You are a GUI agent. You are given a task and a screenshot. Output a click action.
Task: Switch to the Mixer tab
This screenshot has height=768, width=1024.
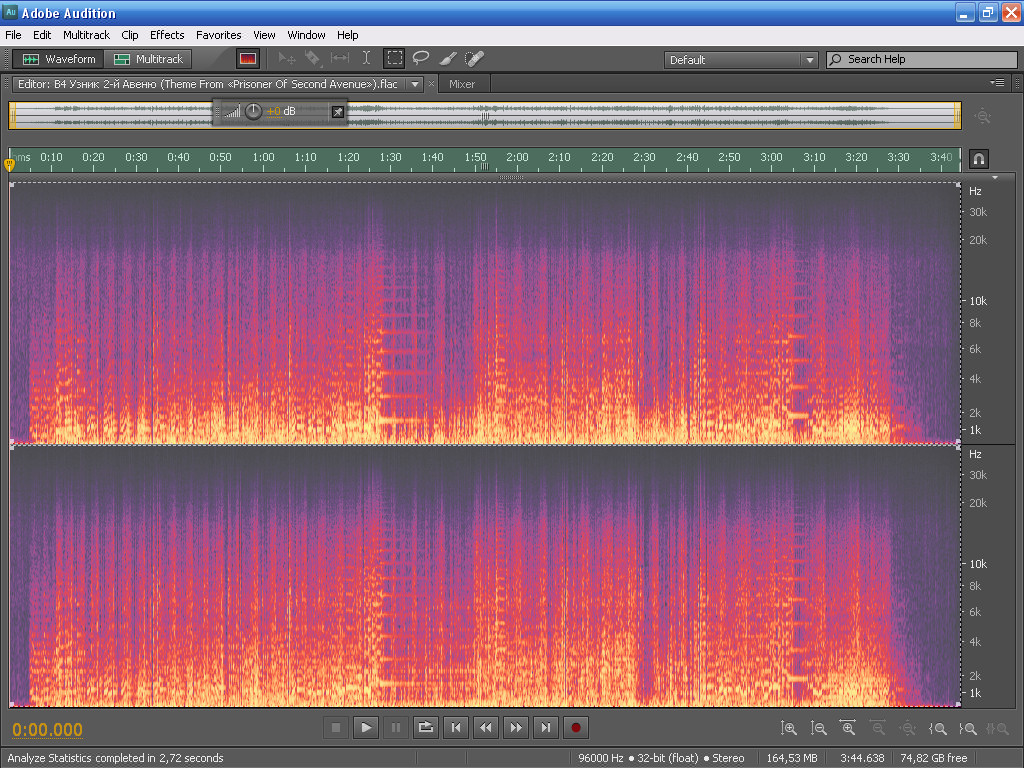coord(462,84)
